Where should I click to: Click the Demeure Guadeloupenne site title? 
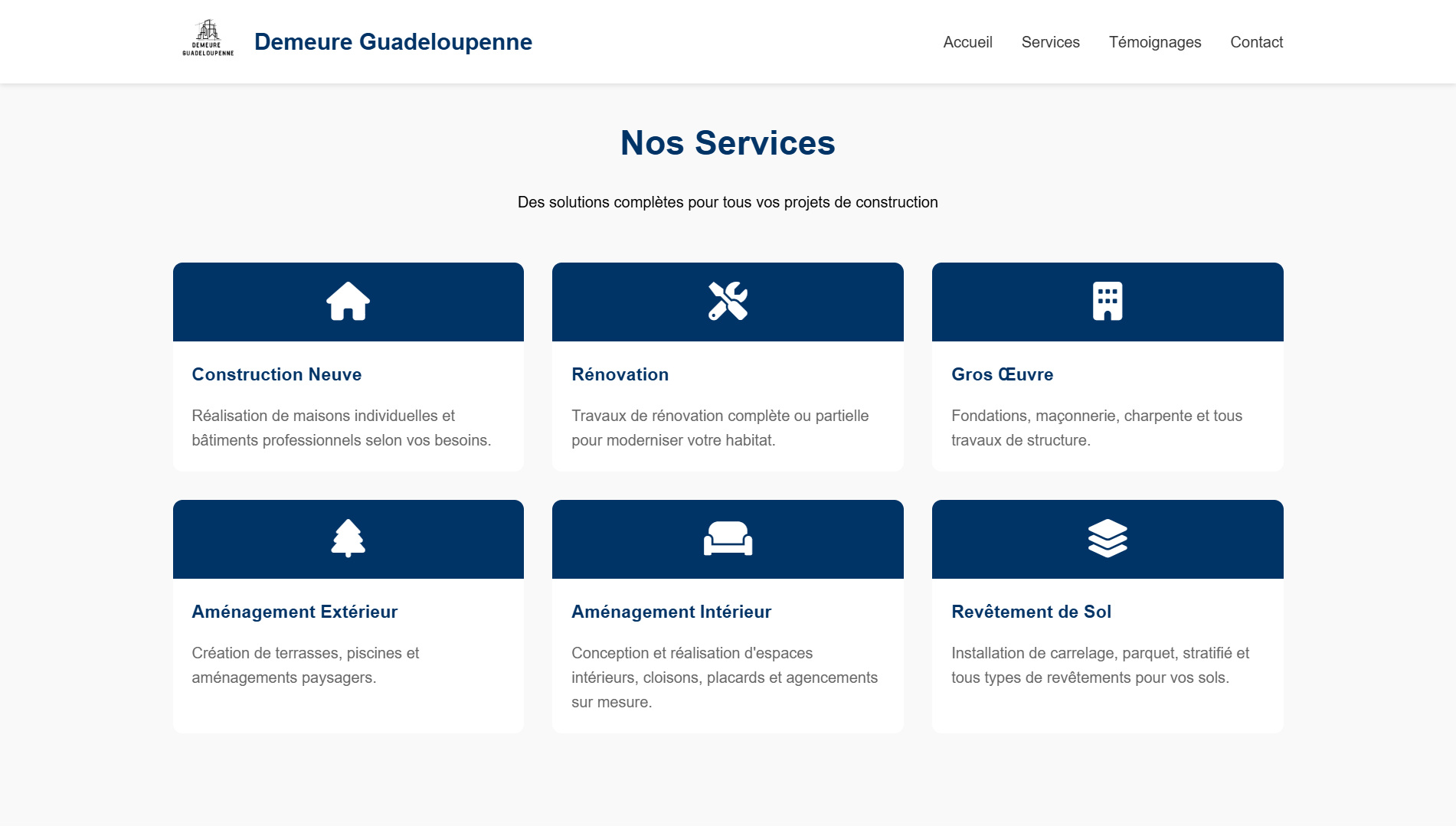(393, 41)
